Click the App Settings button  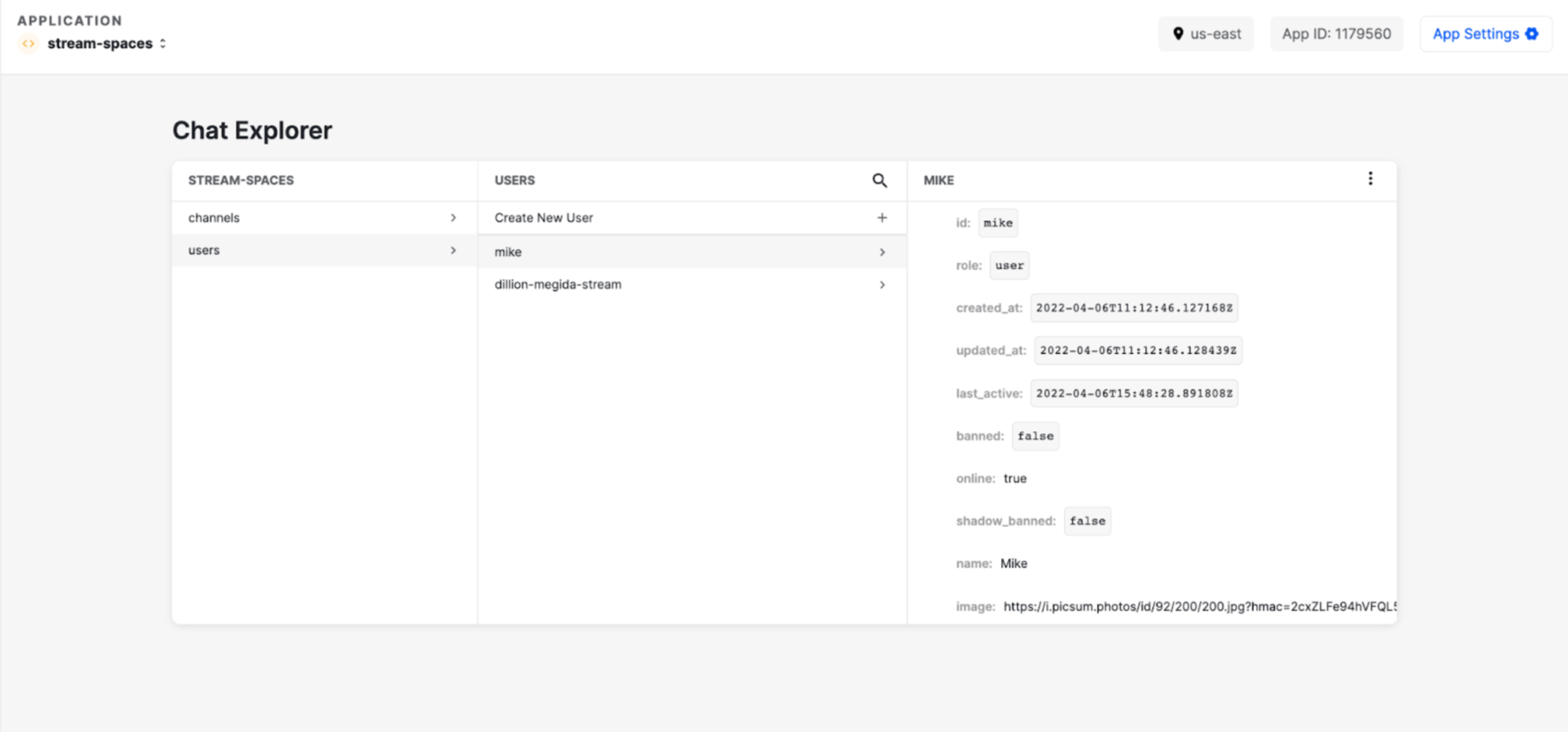(x=1485, y=33)
